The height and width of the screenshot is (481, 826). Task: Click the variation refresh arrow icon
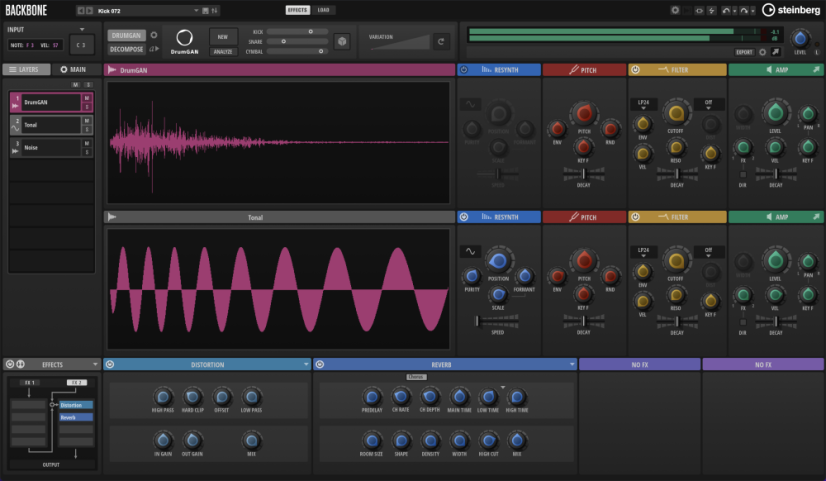[440, 41]
